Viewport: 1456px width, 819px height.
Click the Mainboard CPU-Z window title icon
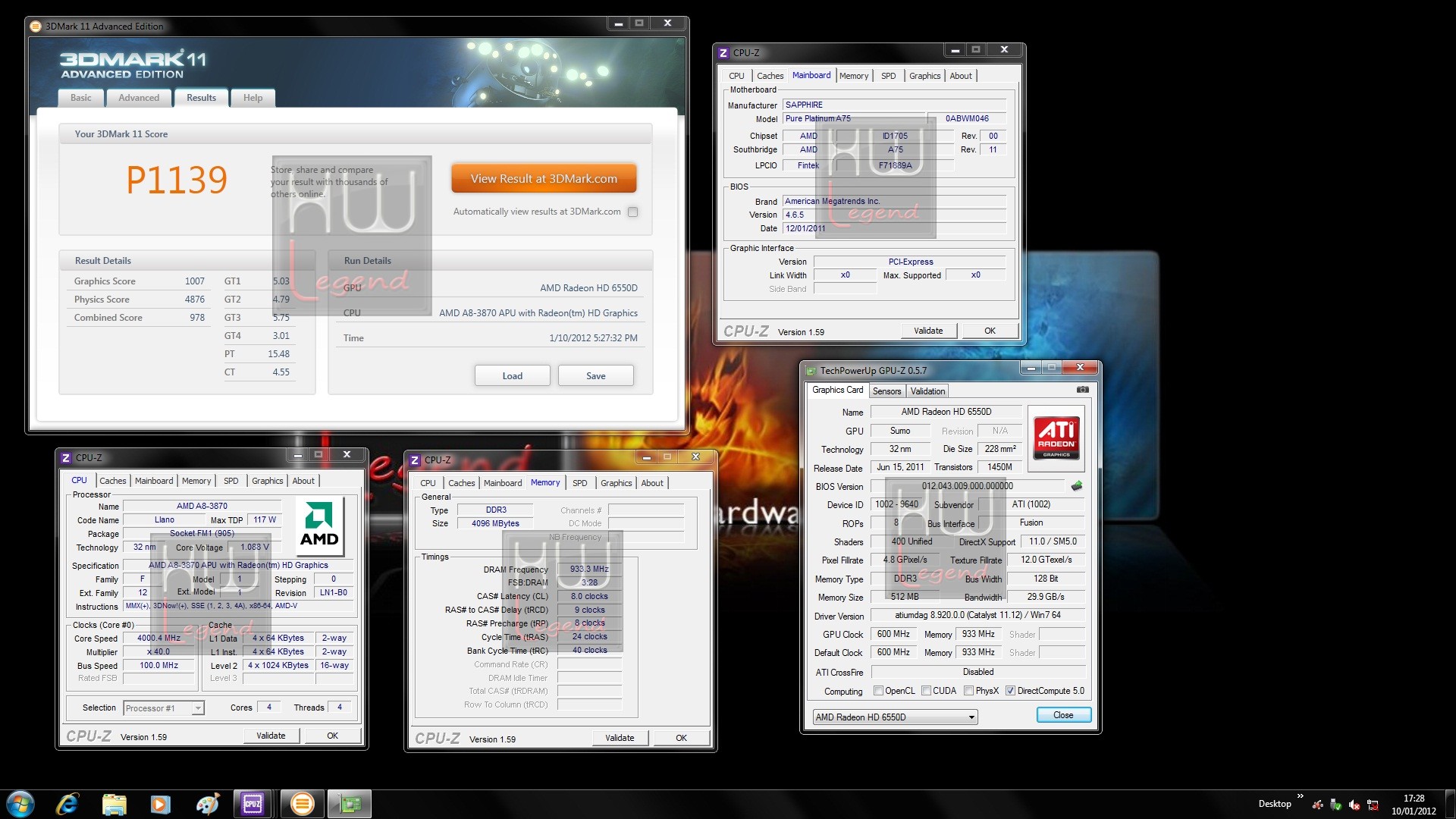pos(723,53)
